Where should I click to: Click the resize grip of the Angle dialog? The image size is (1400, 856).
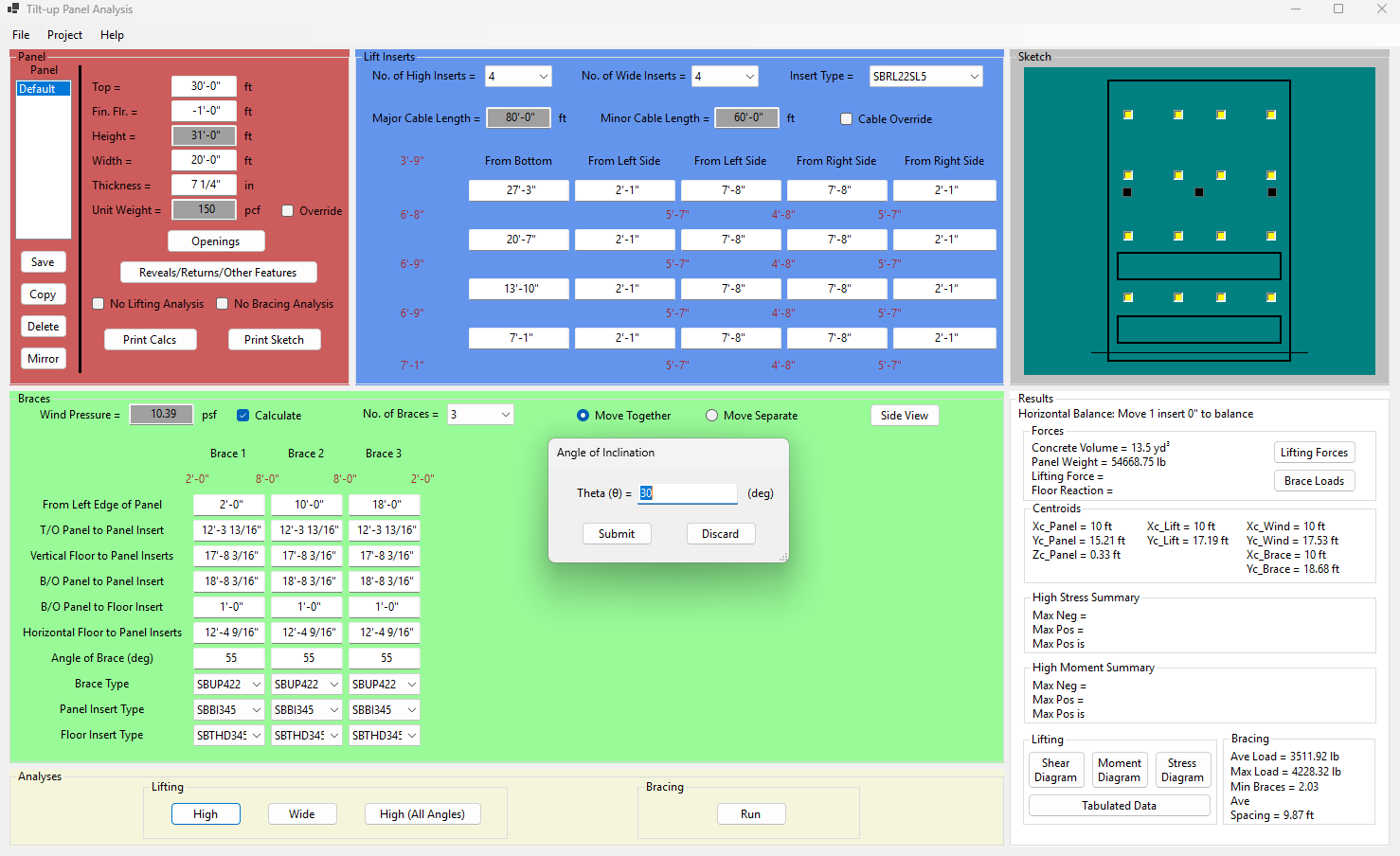click(x=783, y=557)
